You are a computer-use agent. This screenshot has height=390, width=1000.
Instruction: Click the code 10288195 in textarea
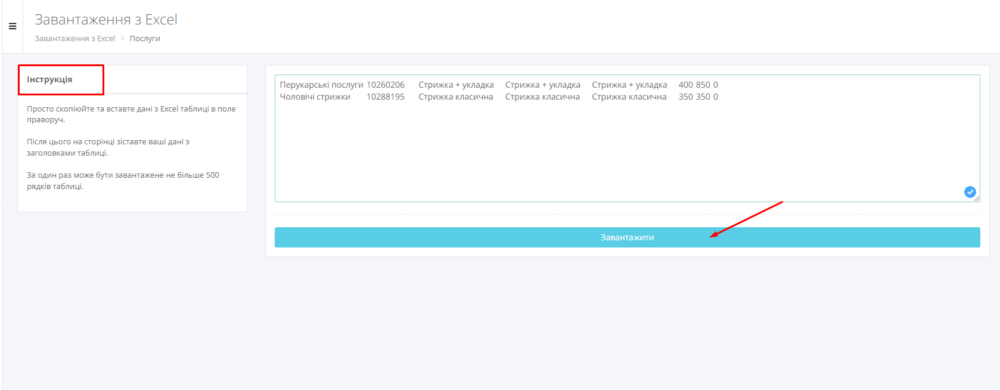[385, 97]
